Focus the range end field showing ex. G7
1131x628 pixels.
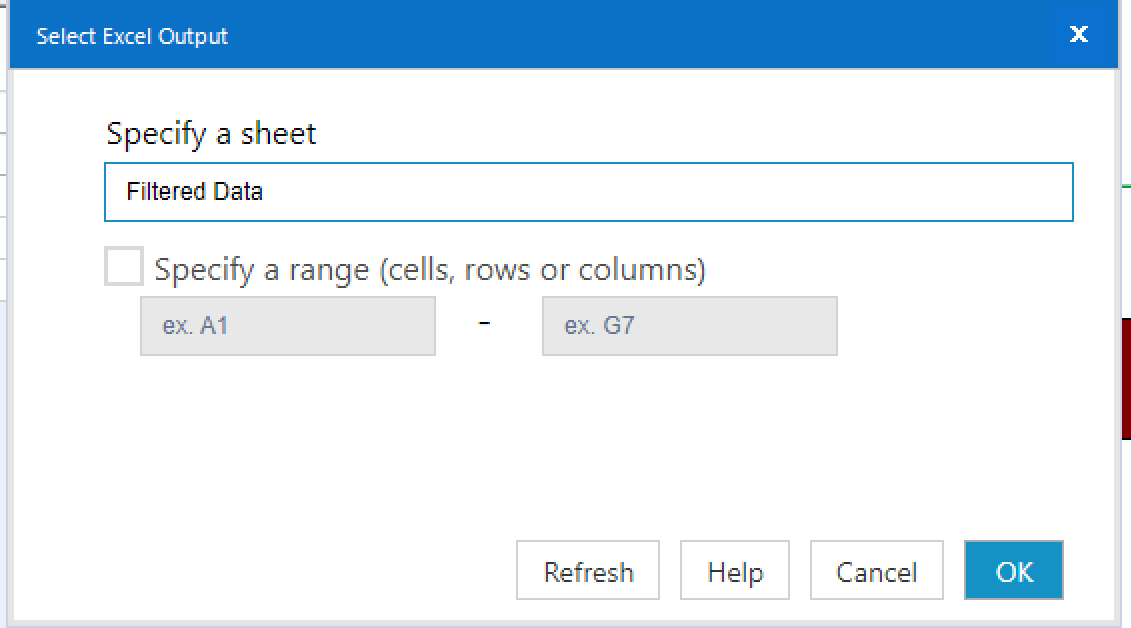[689, 326]
